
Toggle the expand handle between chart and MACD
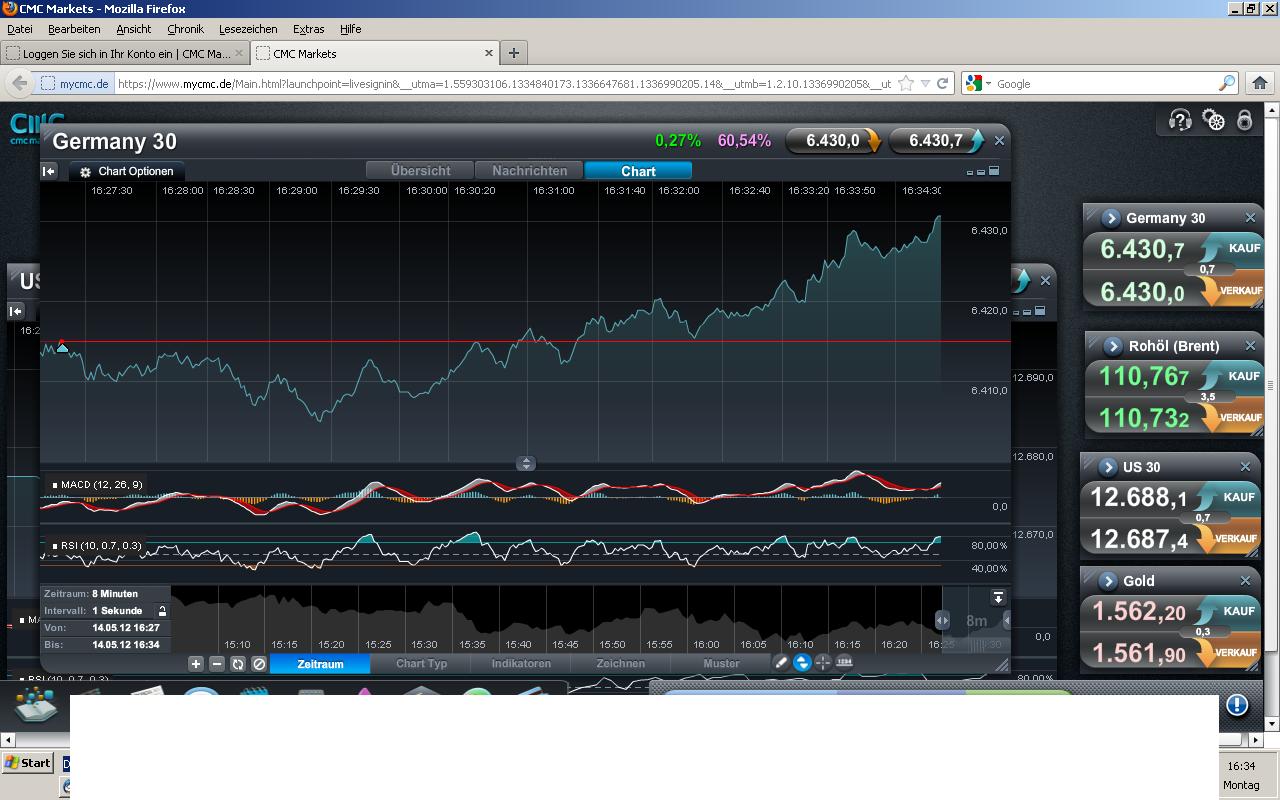[526, 463]
